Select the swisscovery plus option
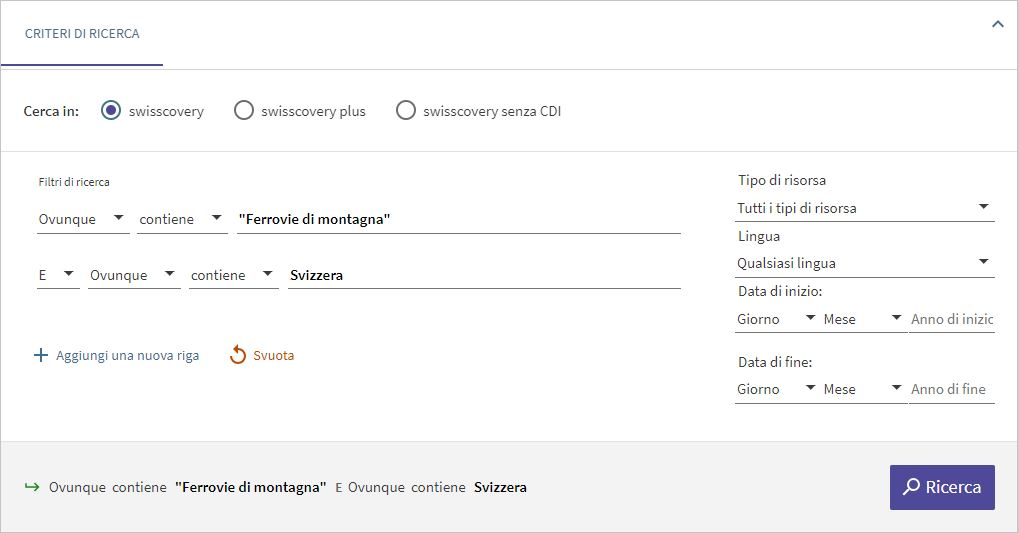Image resolution: width=1019 pixels, height=533 pixels. coord(244,111)
